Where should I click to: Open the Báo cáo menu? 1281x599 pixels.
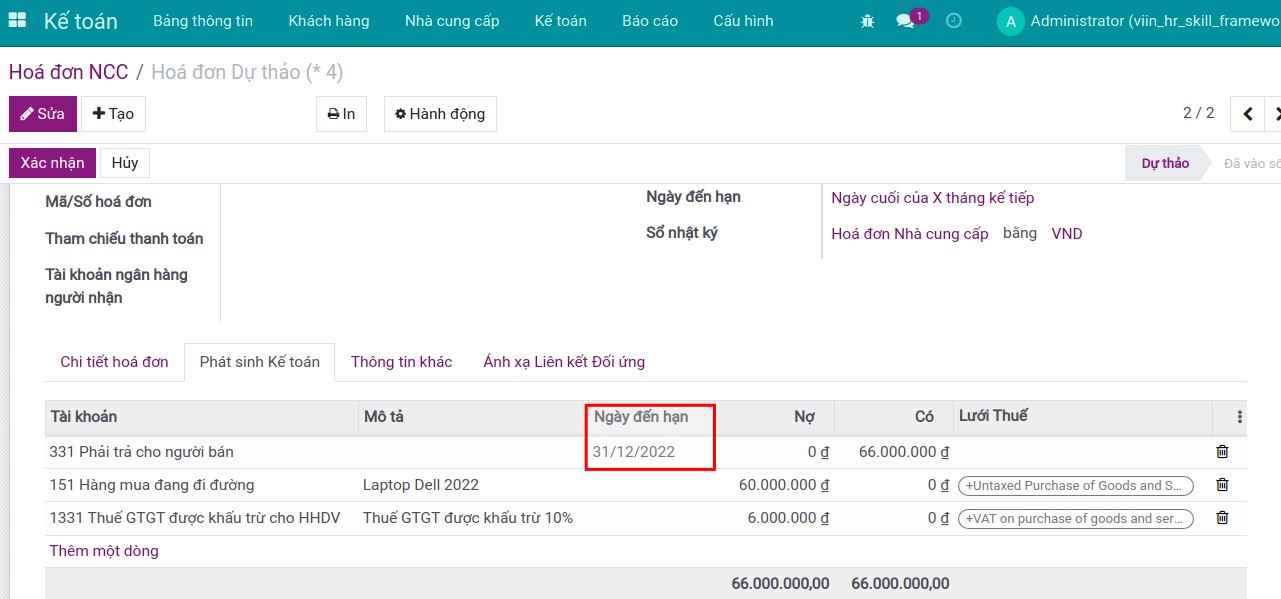[649, 21]
